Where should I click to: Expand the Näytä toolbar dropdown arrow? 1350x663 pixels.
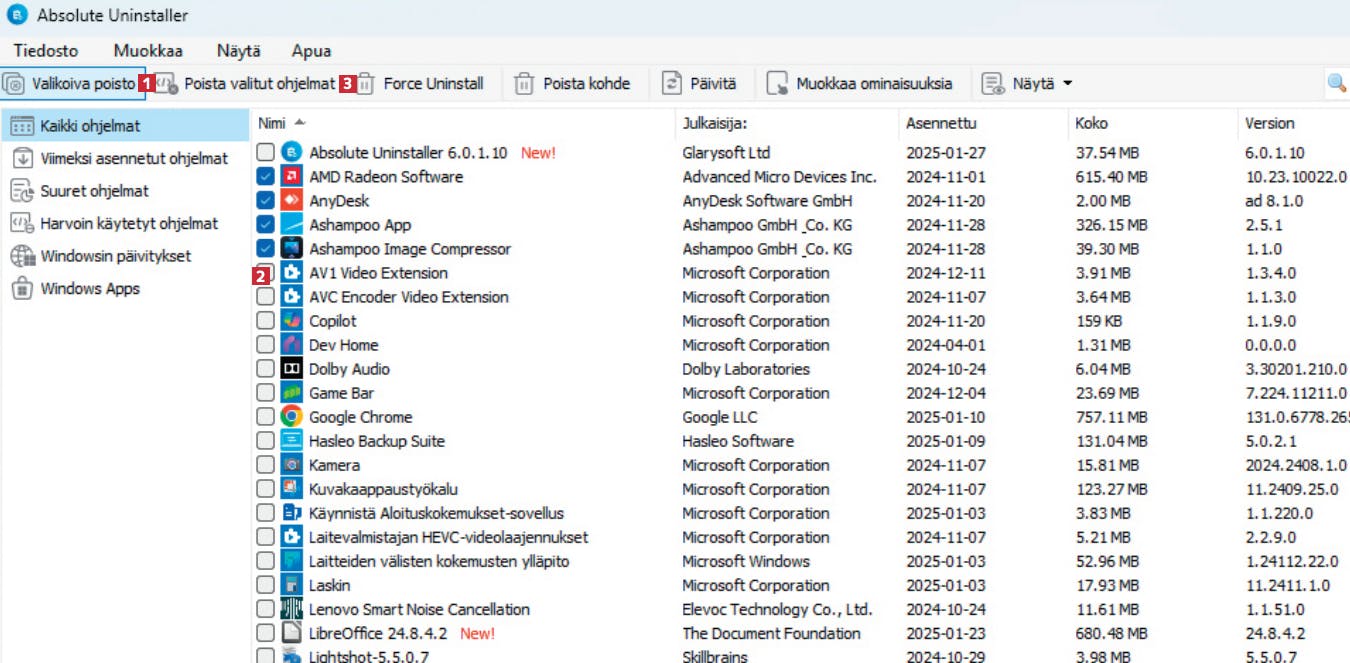(1067, 84)
